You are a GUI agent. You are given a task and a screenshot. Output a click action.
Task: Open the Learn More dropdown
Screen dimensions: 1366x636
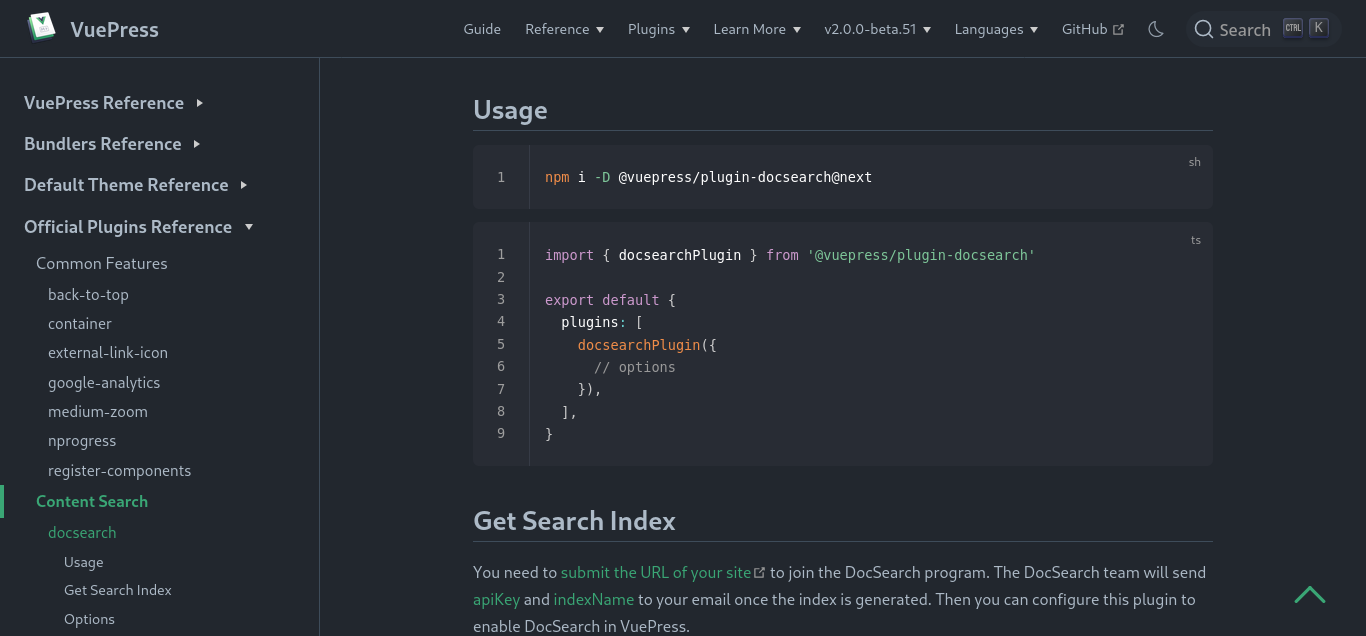coord(756,29)
